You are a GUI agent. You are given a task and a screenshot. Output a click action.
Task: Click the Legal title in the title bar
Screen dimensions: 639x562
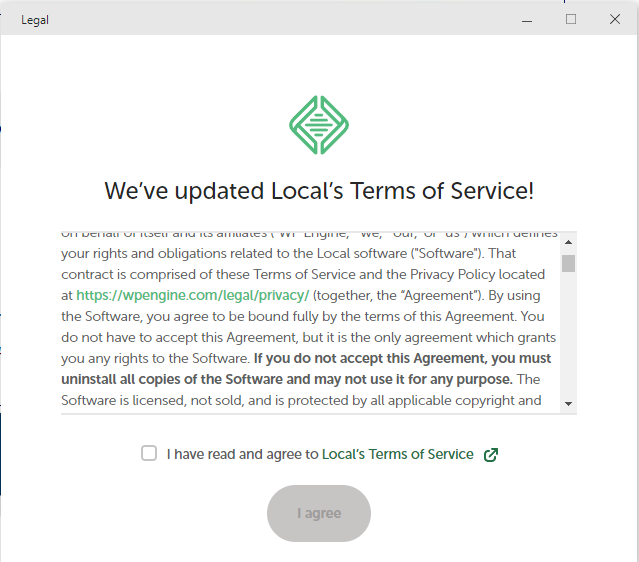(x=35, y=19)
